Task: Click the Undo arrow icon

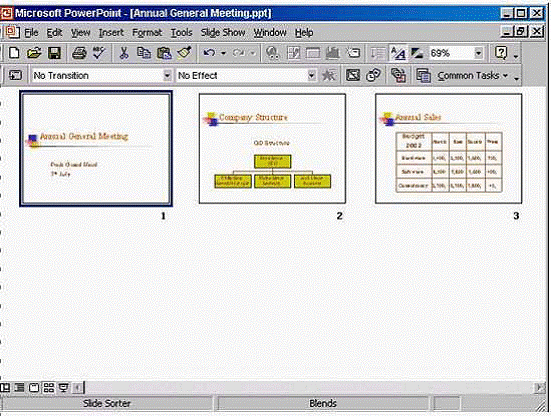Action: (x=209, y=53)
